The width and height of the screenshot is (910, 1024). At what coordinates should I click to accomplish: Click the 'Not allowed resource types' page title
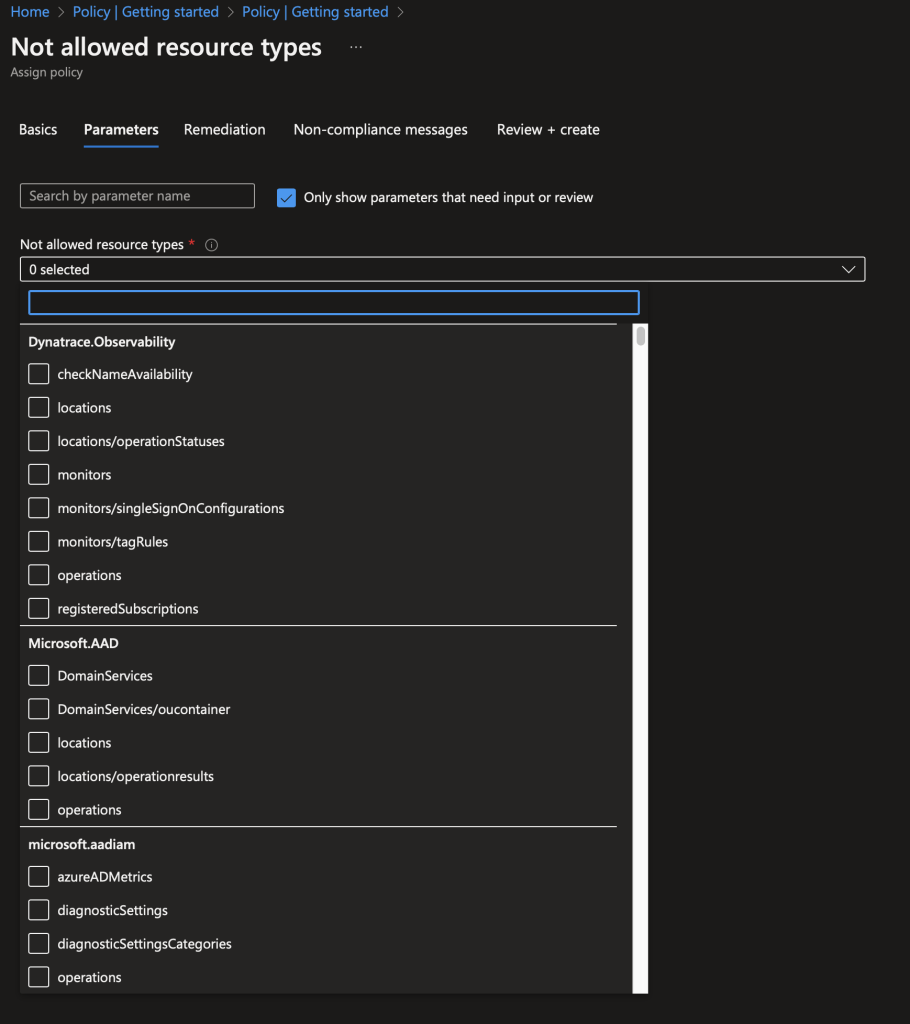tap(166, 47)
